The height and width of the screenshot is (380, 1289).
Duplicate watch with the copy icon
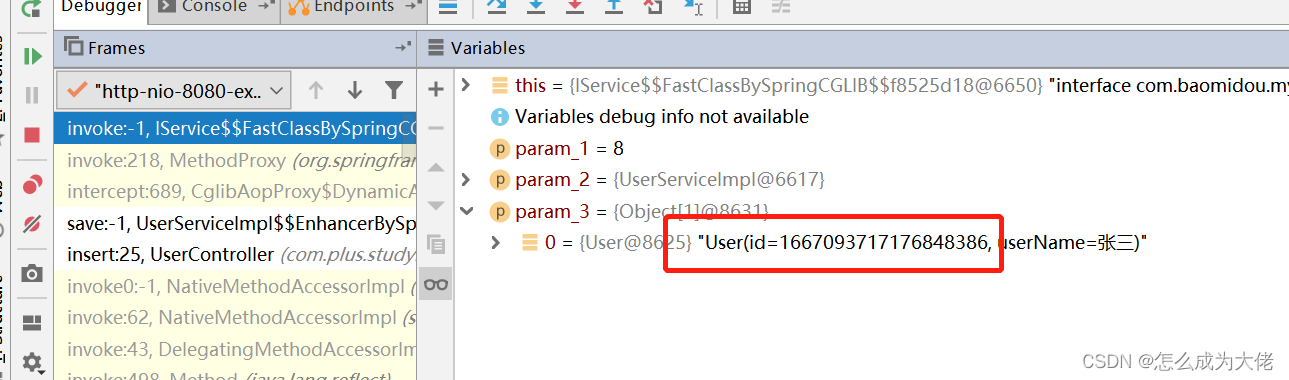436,244
